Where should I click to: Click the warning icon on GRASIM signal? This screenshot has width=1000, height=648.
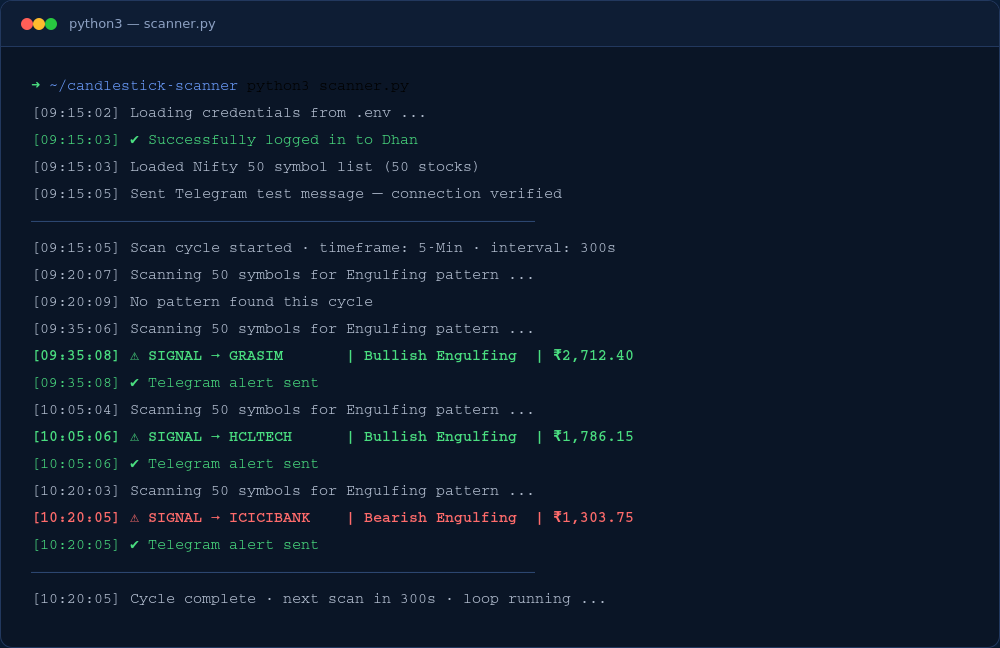[135, 356]
